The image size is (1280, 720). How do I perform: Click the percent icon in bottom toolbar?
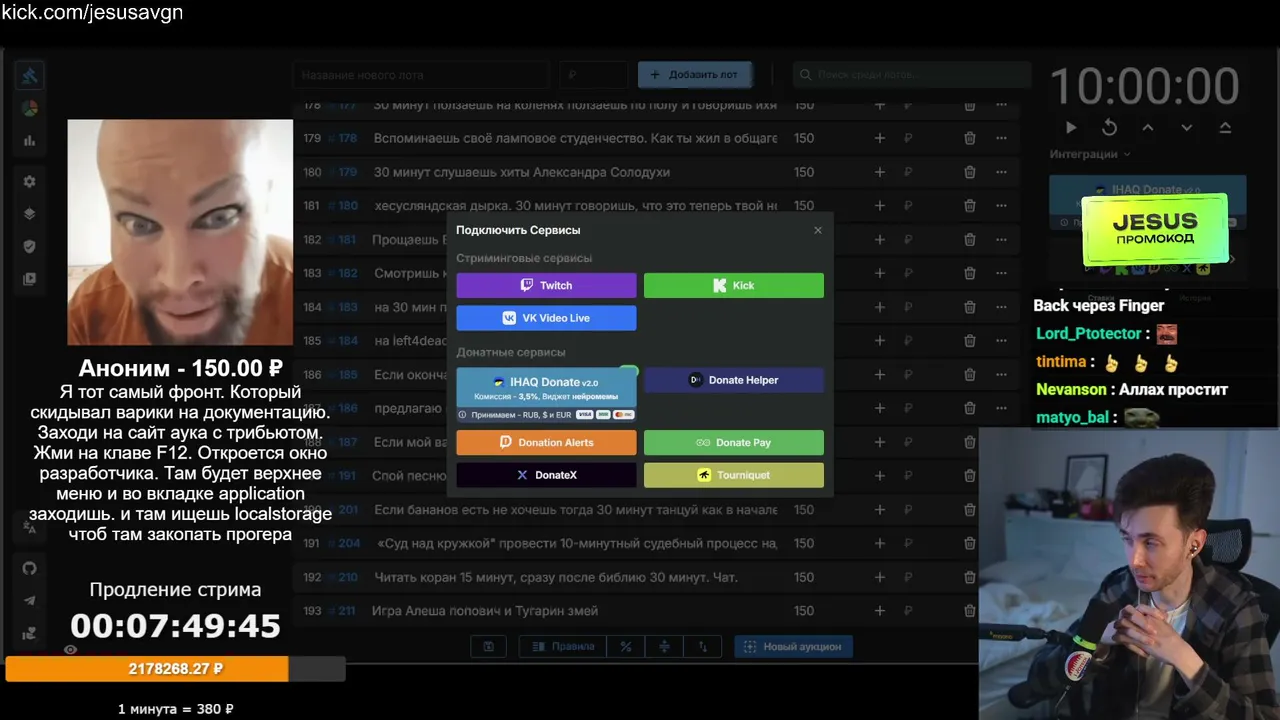(x=626, y=647)
